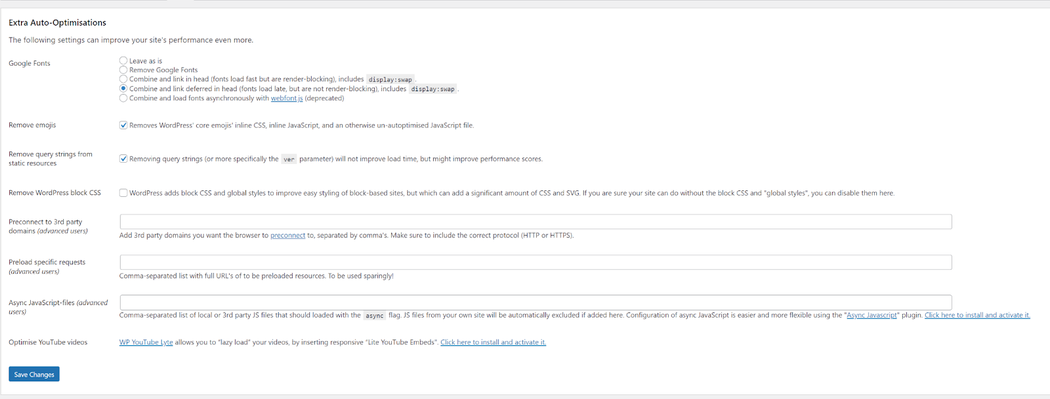Focus the Async JavaScript-files text field
Image resolution: width=1050 pixels, height=399 pixels.
pos(536,302)
